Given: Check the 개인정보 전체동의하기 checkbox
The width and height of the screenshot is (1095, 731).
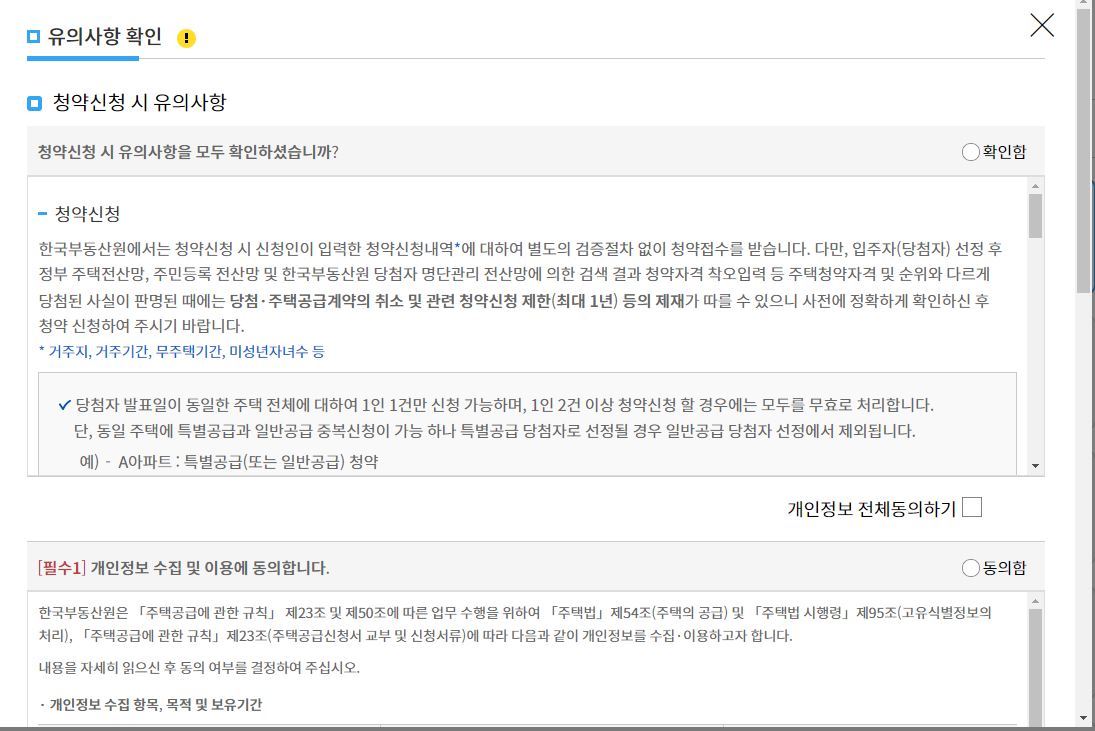Looking at the screenshot, I should pos(973,507).
